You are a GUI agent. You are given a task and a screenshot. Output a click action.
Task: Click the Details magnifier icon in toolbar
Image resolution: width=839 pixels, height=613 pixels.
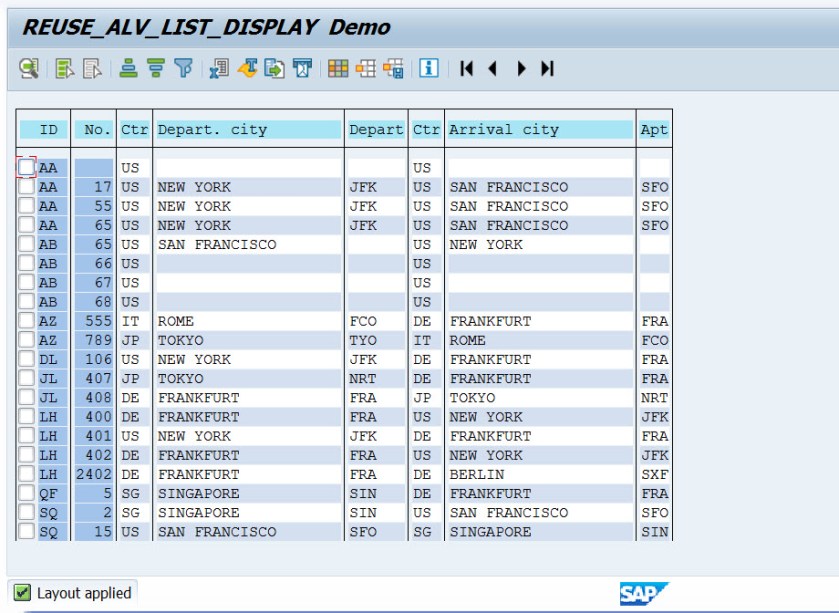[x=29, y=68]
